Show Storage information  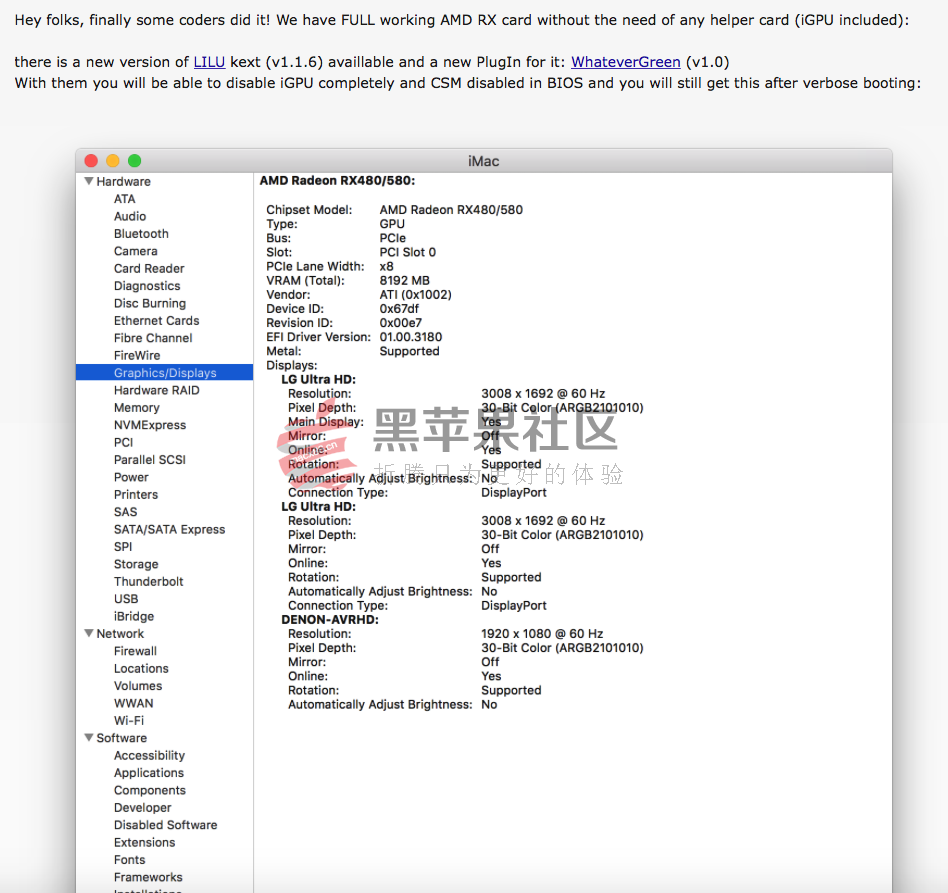[x=136, y=564]
